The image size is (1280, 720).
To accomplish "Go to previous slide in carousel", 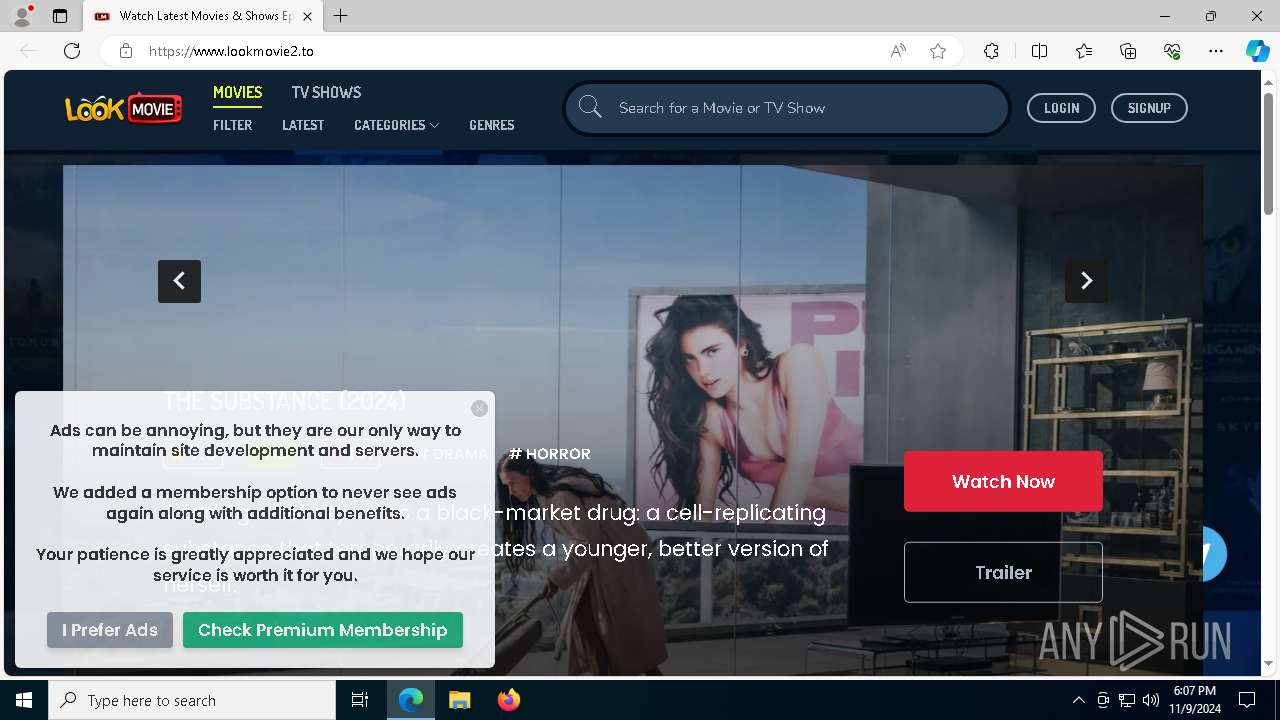I will (x=179, y=281).
